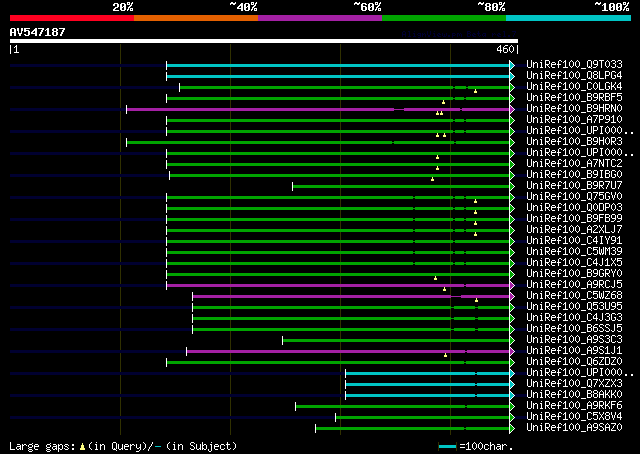640x454 pixels.
Task: Click the cyan alignment bar of Q7XZX3
Action: 427,385
